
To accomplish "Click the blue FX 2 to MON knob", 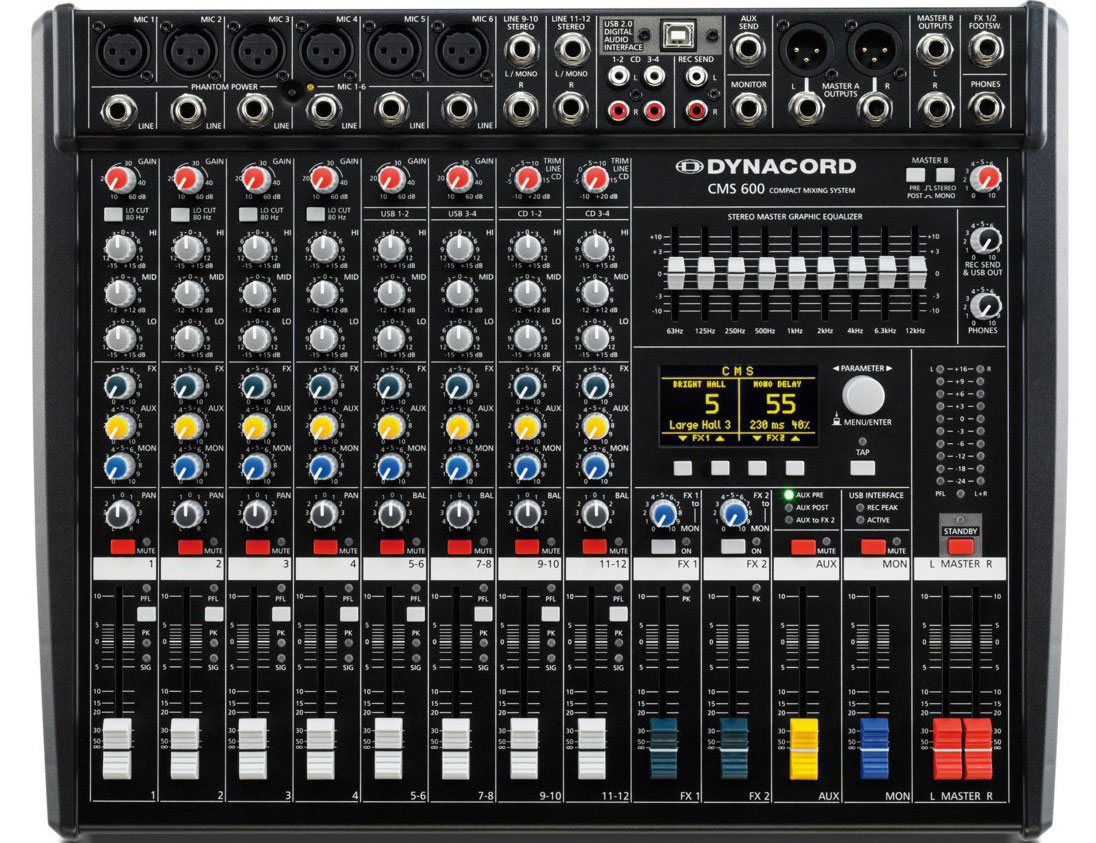I will click(734, 514).
